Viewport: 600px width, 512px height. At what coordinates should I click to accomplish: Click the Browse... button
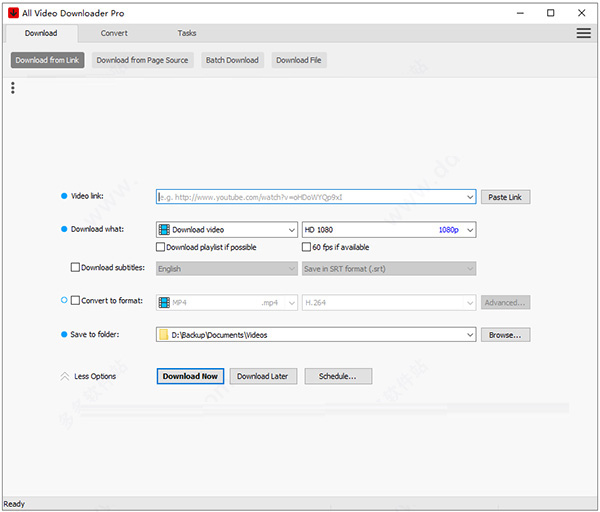point(505,335)
